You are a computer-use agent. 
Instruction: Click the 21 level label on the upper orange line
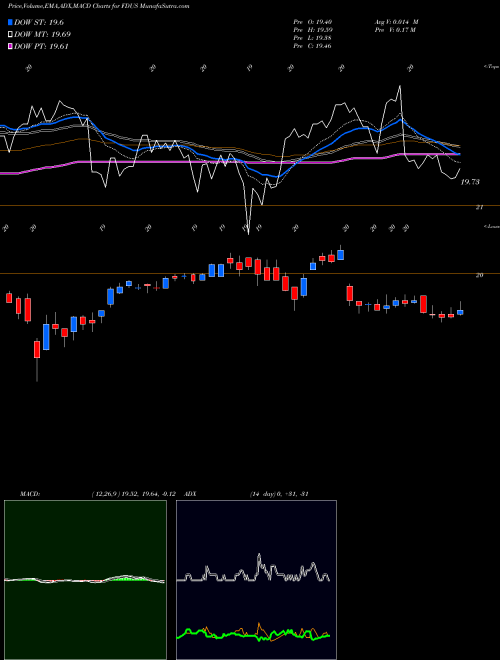tap(479, 208)
